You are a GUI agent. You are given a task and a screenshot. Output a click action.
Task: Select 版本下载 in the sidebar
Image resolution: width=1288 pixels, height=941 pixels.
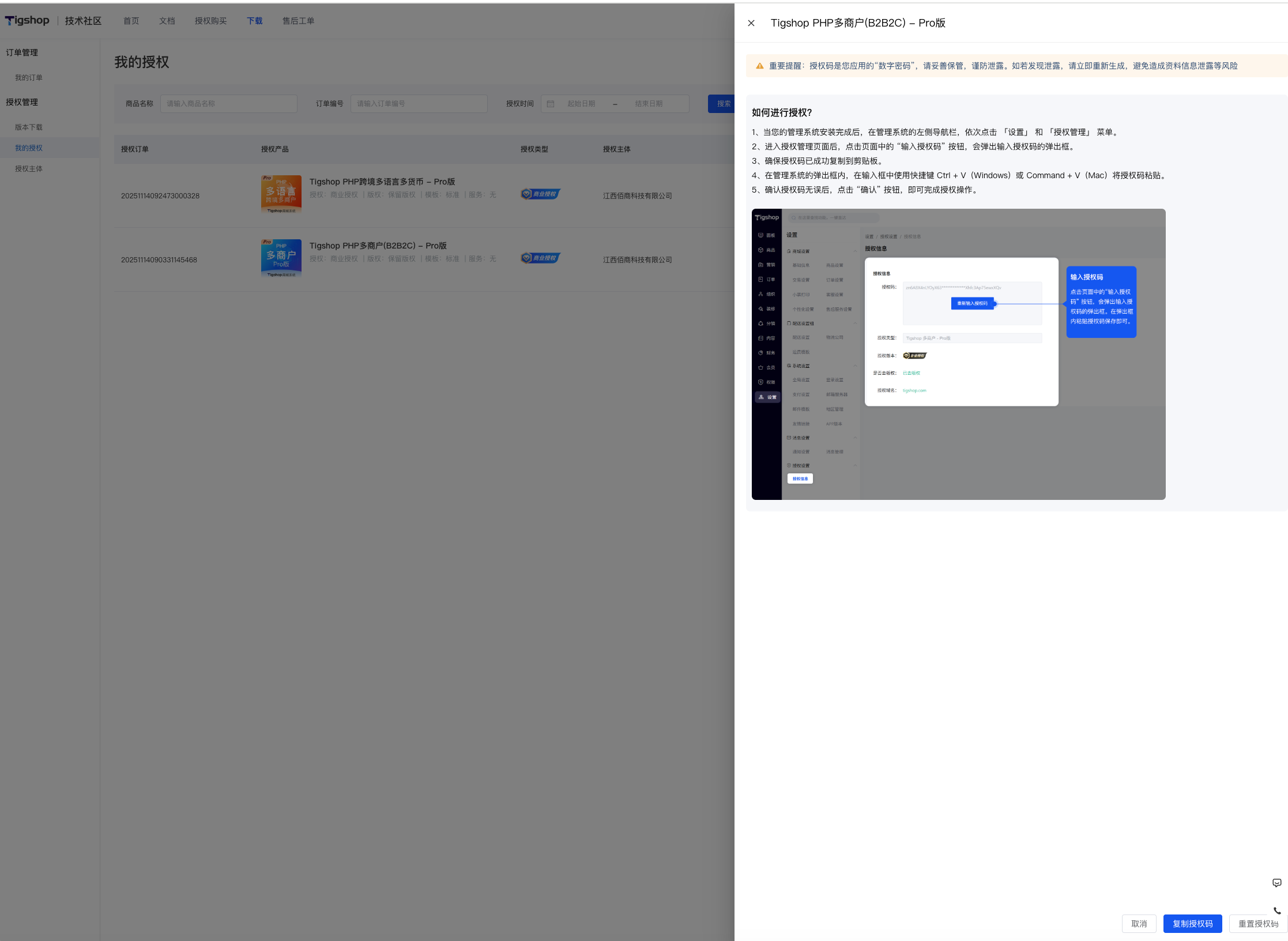(x=29, y=127)
